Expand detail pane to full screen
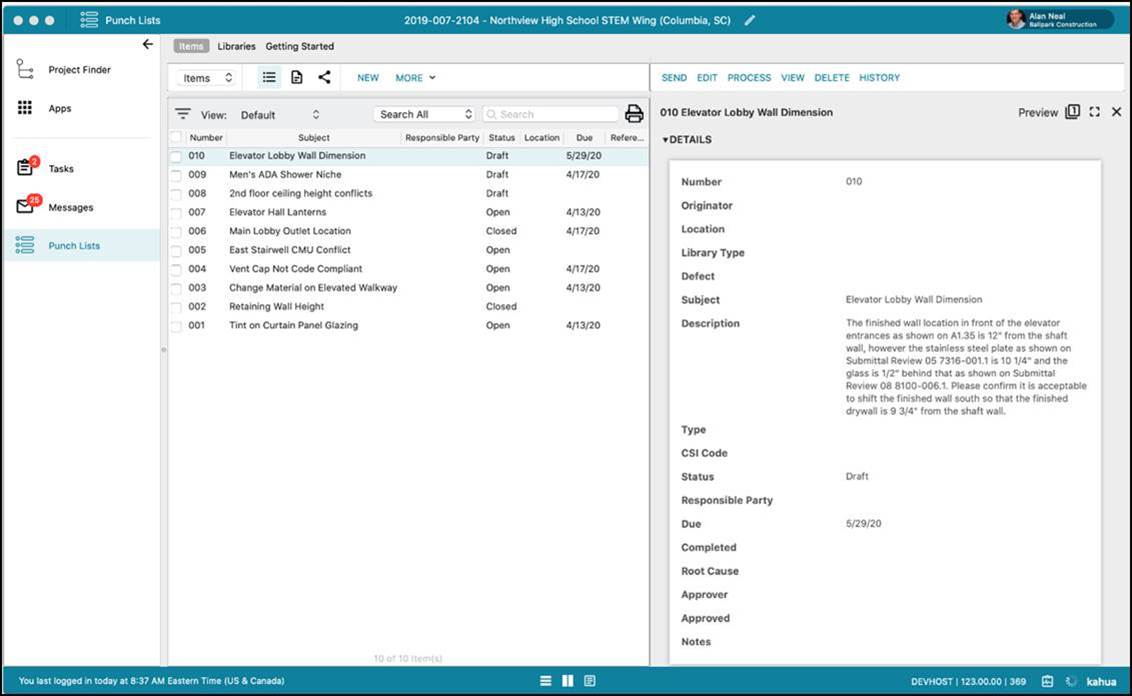 [1094, 112]
